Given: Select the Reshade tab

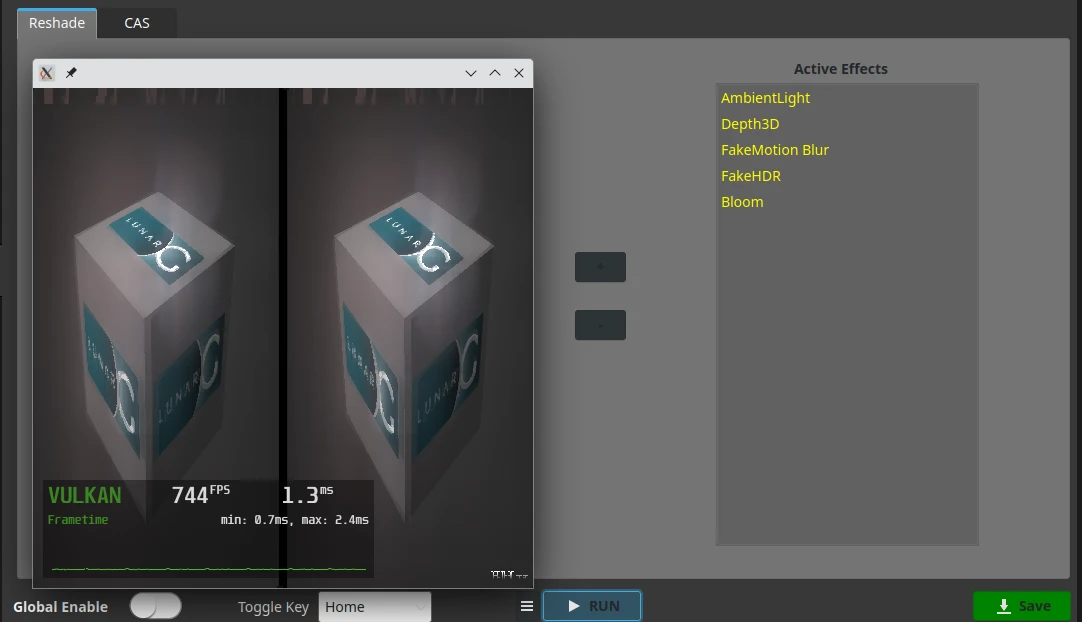Looking at the screenshot, I should (57, 23).
